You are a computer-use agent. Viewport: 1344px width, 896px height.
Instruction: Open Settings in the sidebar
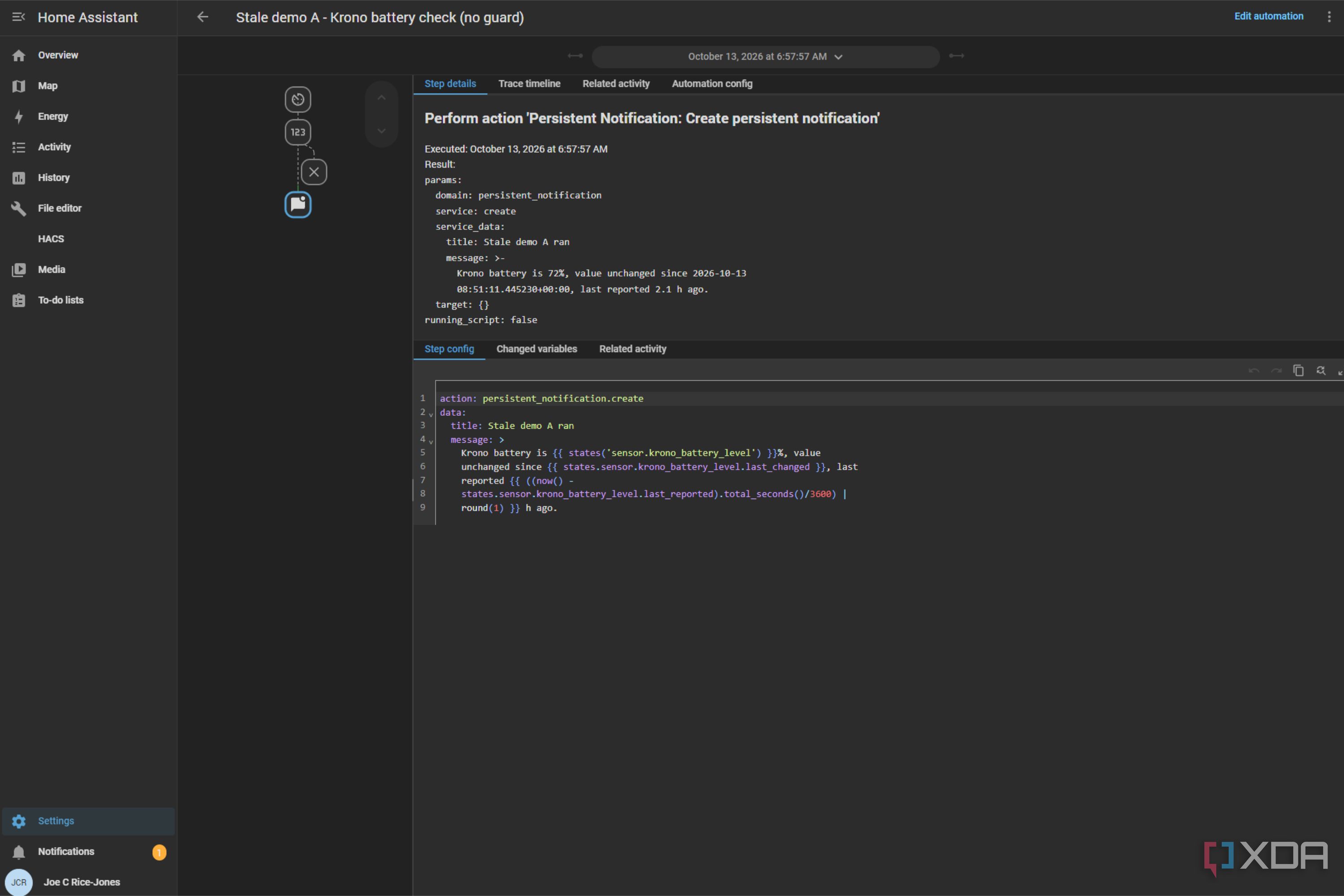tap(88, 821)
